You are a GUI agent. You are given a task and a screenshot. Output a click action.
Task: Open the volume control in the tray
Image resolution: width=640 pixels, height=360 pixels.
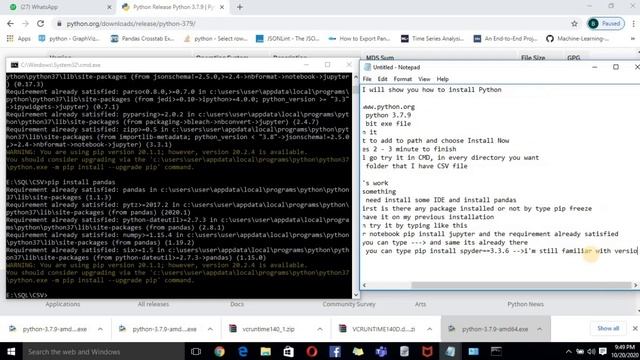click(x=591, y=351)
